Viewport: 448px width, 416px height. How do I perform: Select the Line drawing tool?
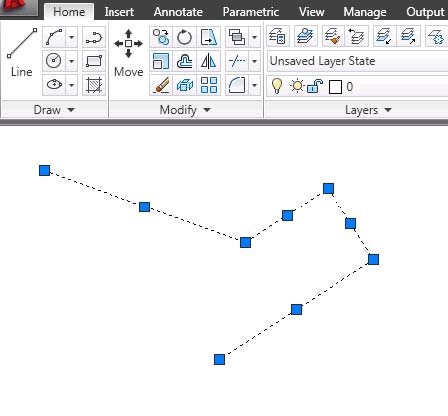tap(21, 53)
